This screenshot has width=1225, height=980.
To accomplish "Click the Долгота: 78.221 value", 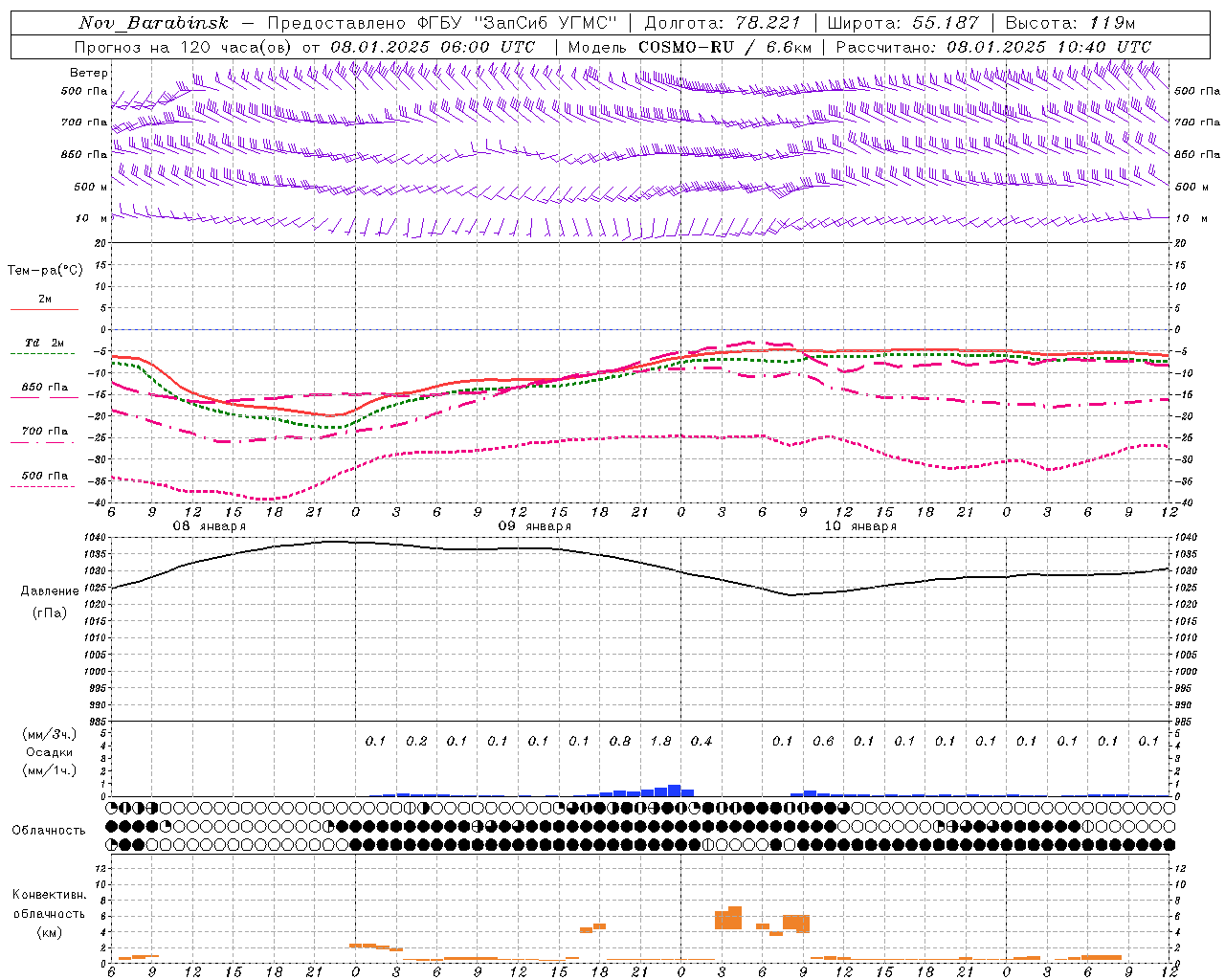I will pos(722,23).
